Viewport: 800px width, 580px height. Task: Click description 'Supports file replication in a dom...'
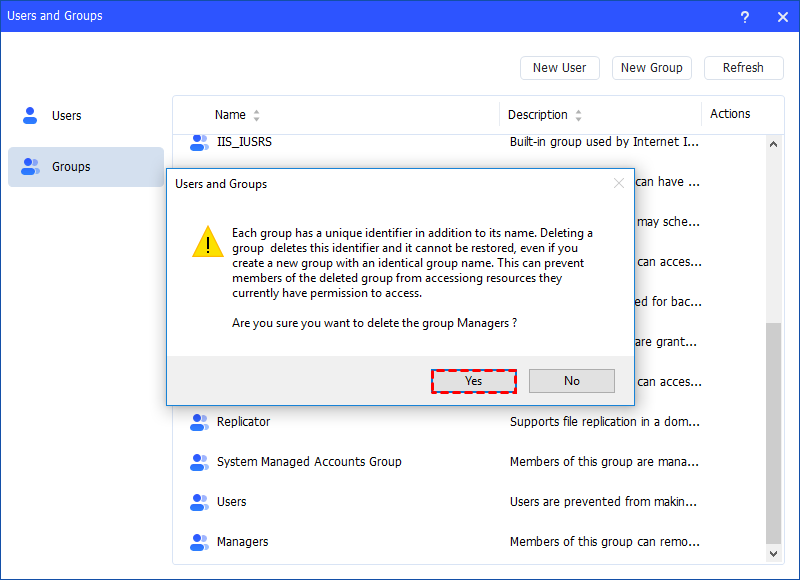[x=605, y=422]
